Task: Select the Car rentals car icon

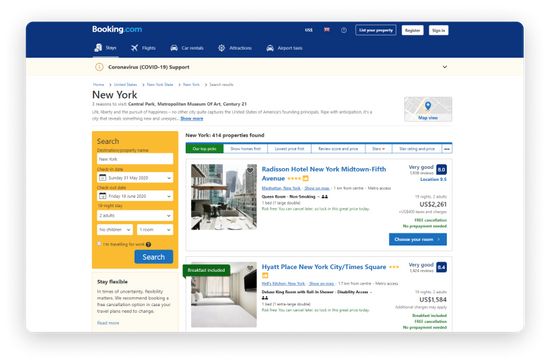Action: tap(174, 48)
